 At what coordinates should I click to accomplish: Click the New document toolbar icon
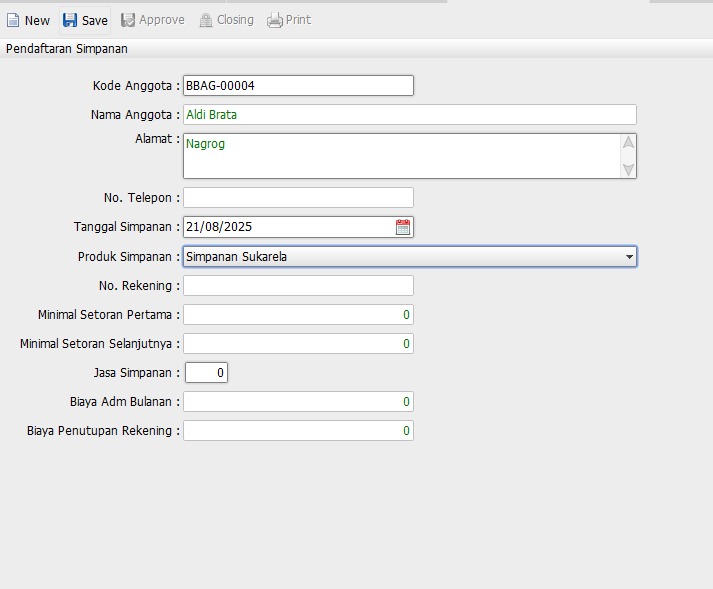pos(14,20)
